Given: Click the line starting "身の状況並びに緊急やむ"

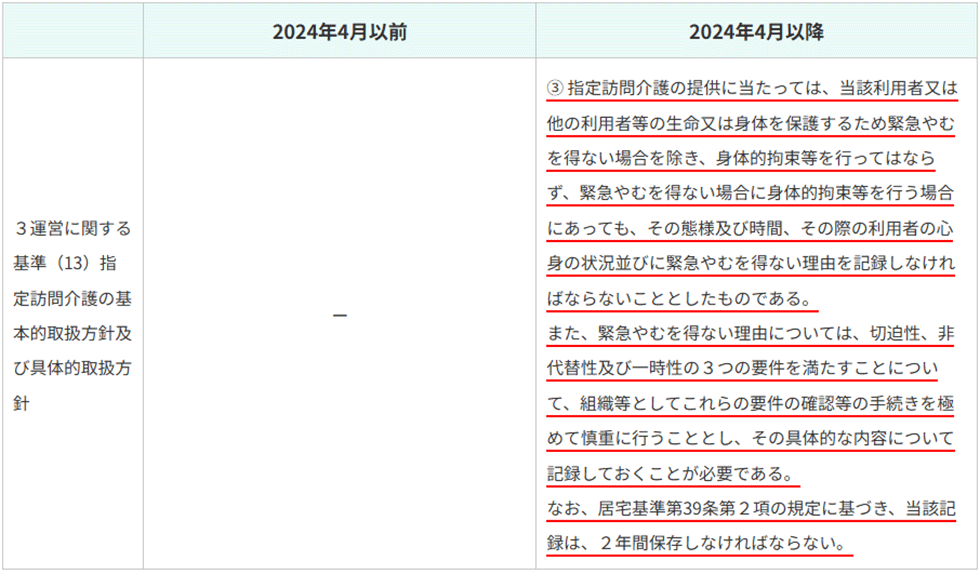Looking at the screenshot, I should point(751,263).
